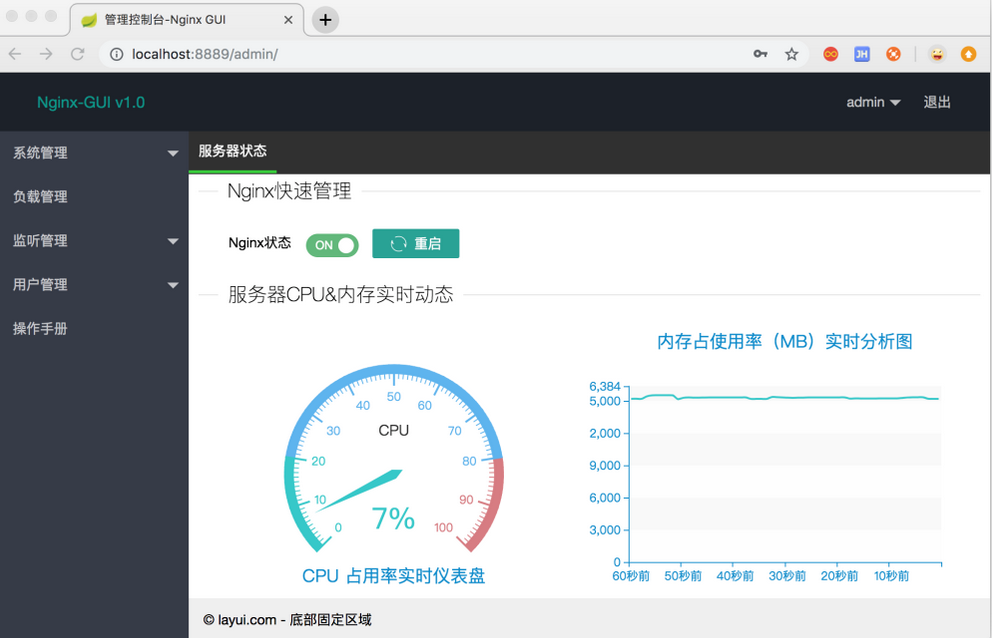Expand the 监听管理 sidebar menu
This screenshot has height=638, width=992.
tap(94, 241)
